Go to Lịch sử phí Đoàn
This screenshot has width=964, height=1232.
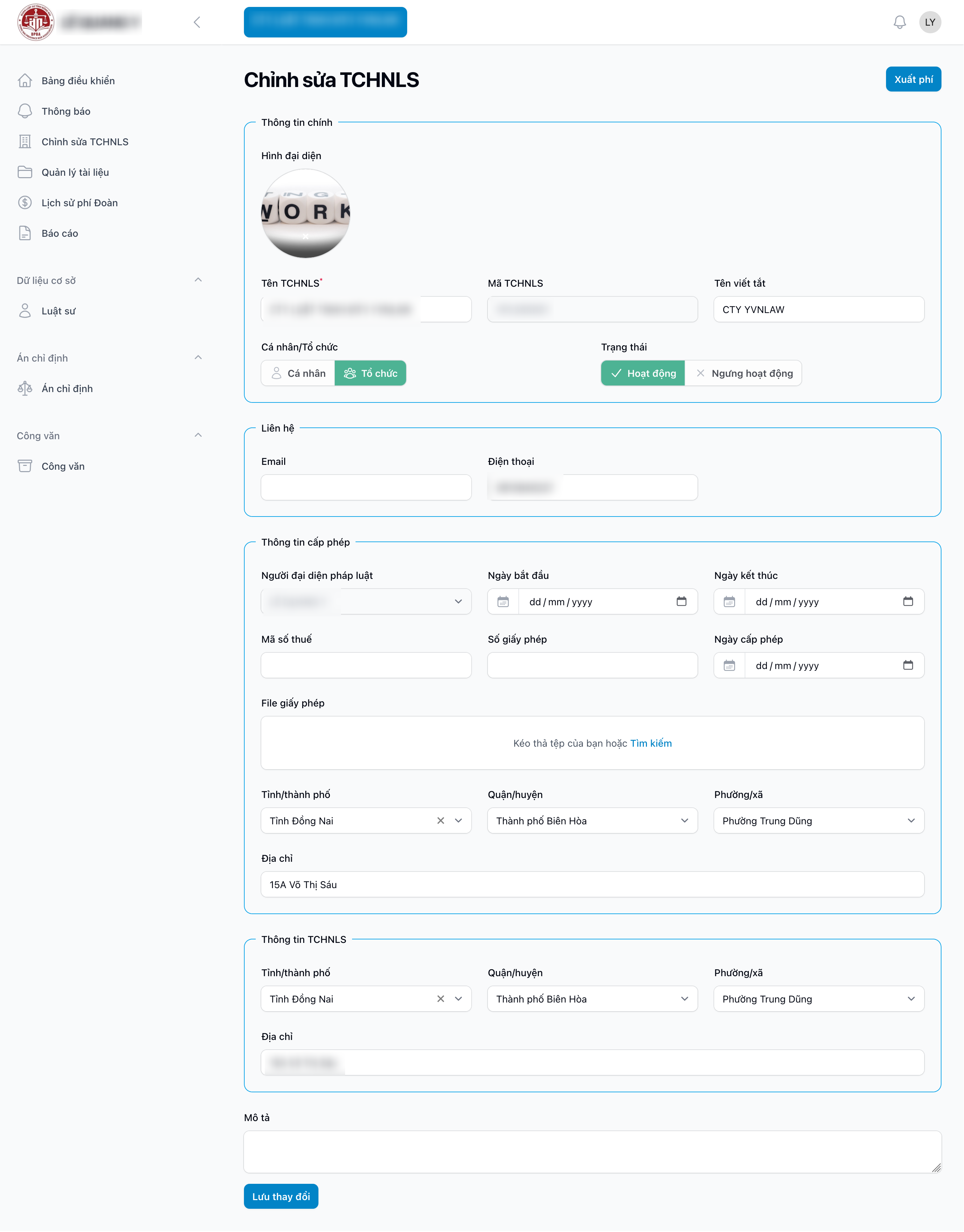pos(80,203)
